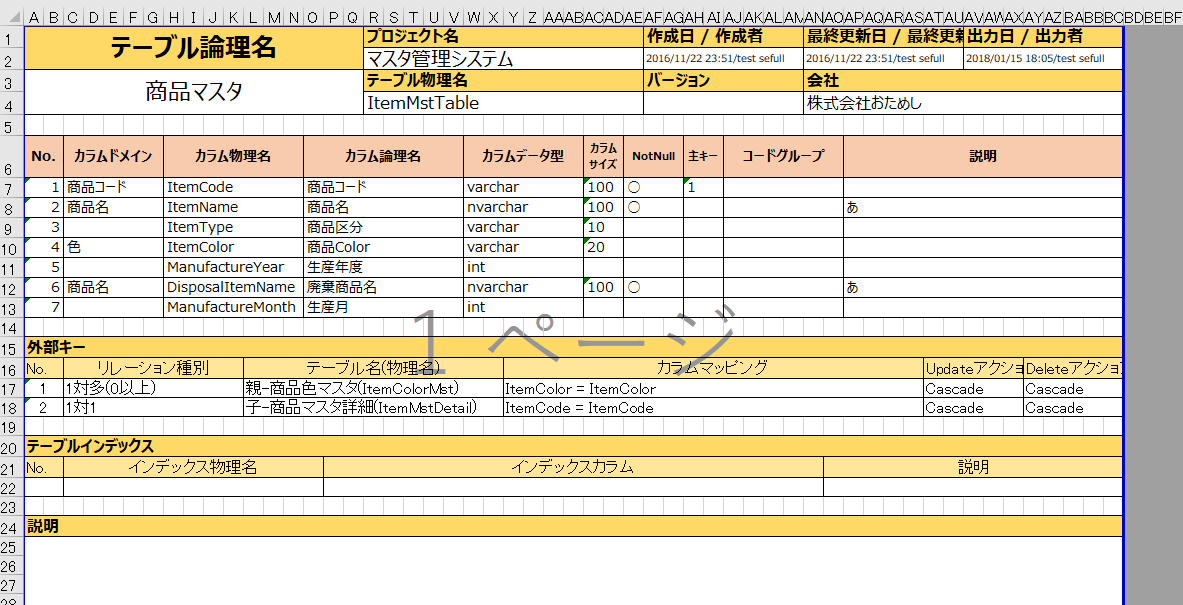Click column header A
The image size is (1183, 605).
(x=33, y=17)
